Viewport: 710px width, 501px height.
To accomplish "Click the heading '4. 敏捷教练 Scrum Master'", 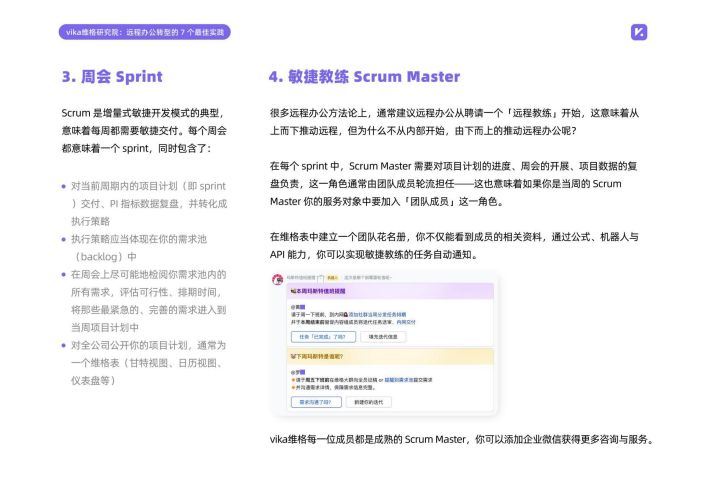I will click(365, 77).
